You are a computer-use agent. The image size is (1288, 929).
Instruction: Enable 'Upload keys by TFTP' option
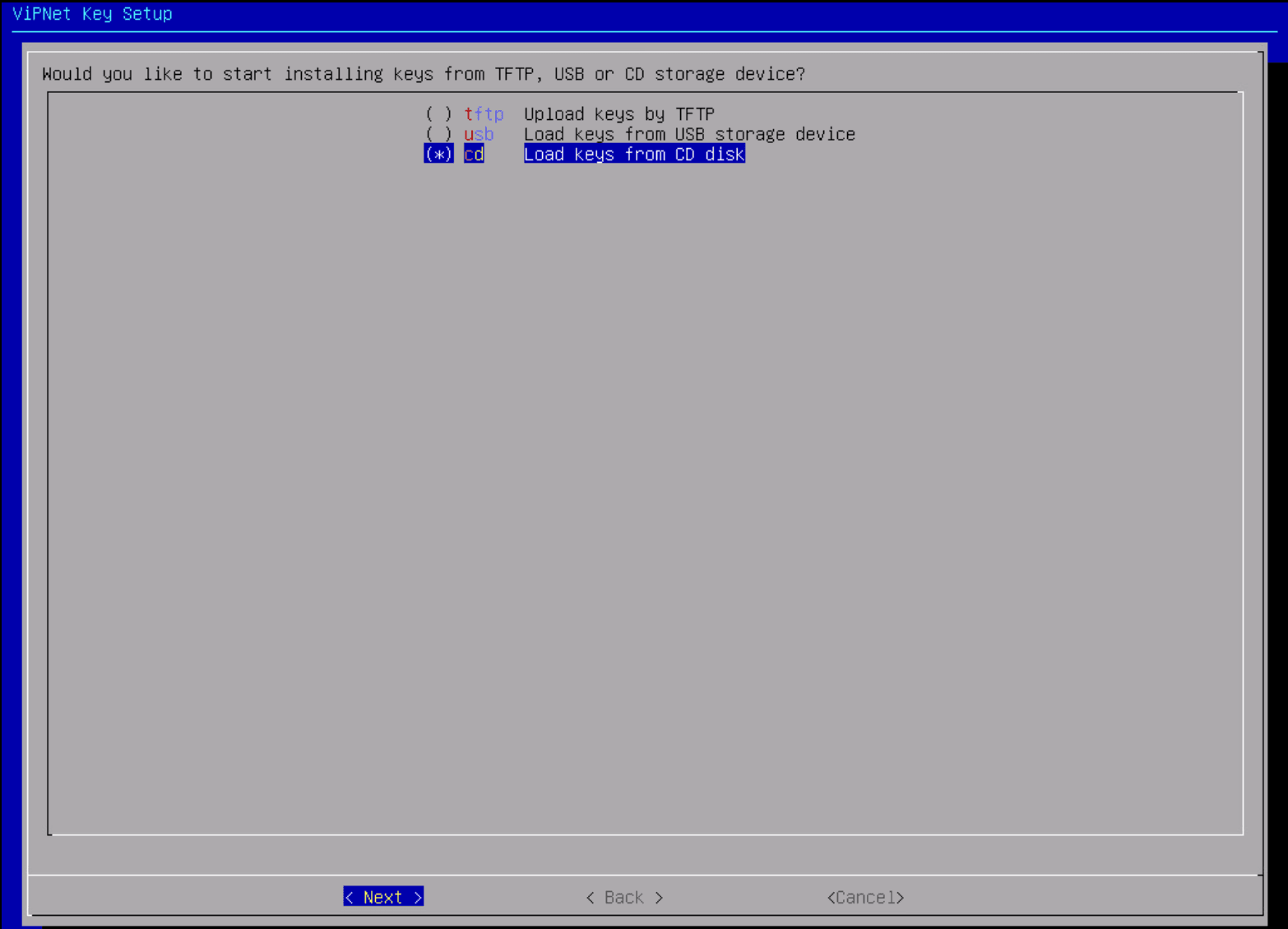619,113
